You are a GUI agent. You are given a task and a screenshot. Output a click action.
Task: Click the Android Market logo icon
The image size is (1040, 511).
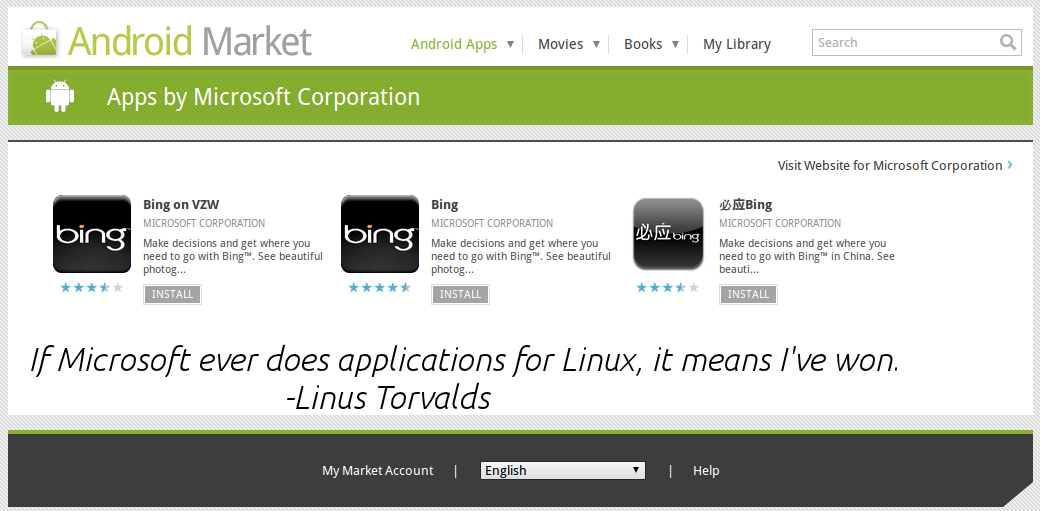[x=42, y=40]
